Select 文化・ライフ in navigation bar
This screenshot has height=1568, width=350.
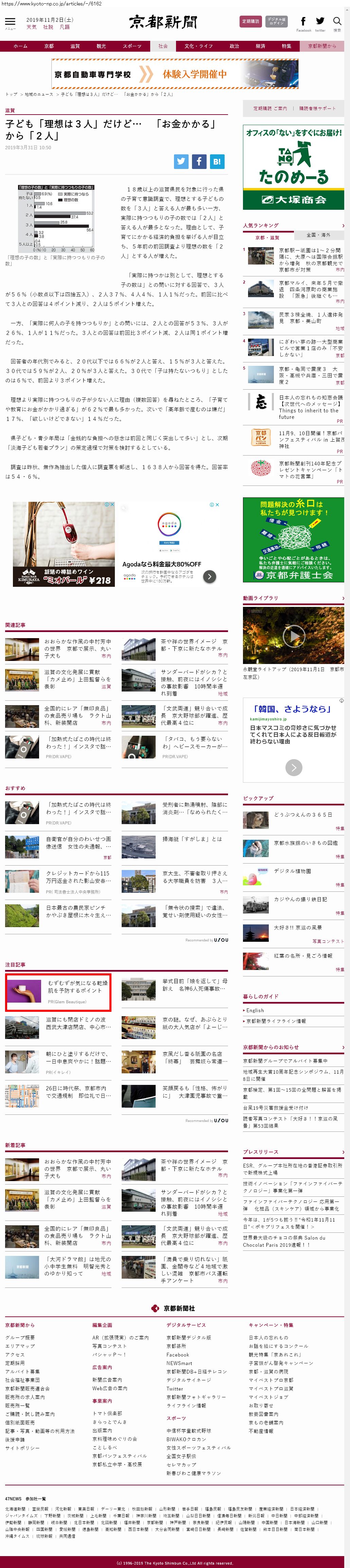tap(198, 46)
